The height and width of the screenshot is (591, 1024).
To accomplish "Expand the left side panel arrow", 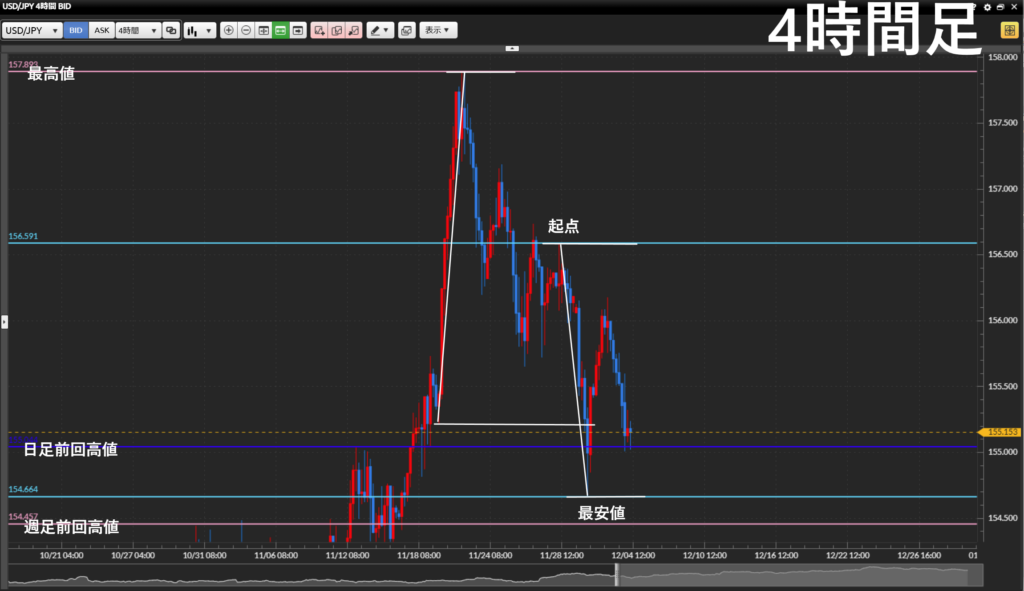I will tap(4, 321).
